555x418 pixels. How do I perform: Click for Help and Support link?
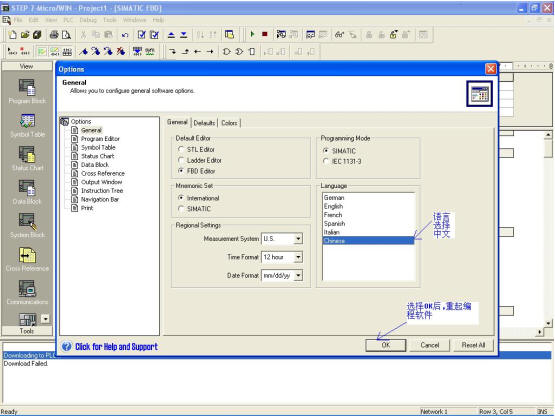click(116, 347)
